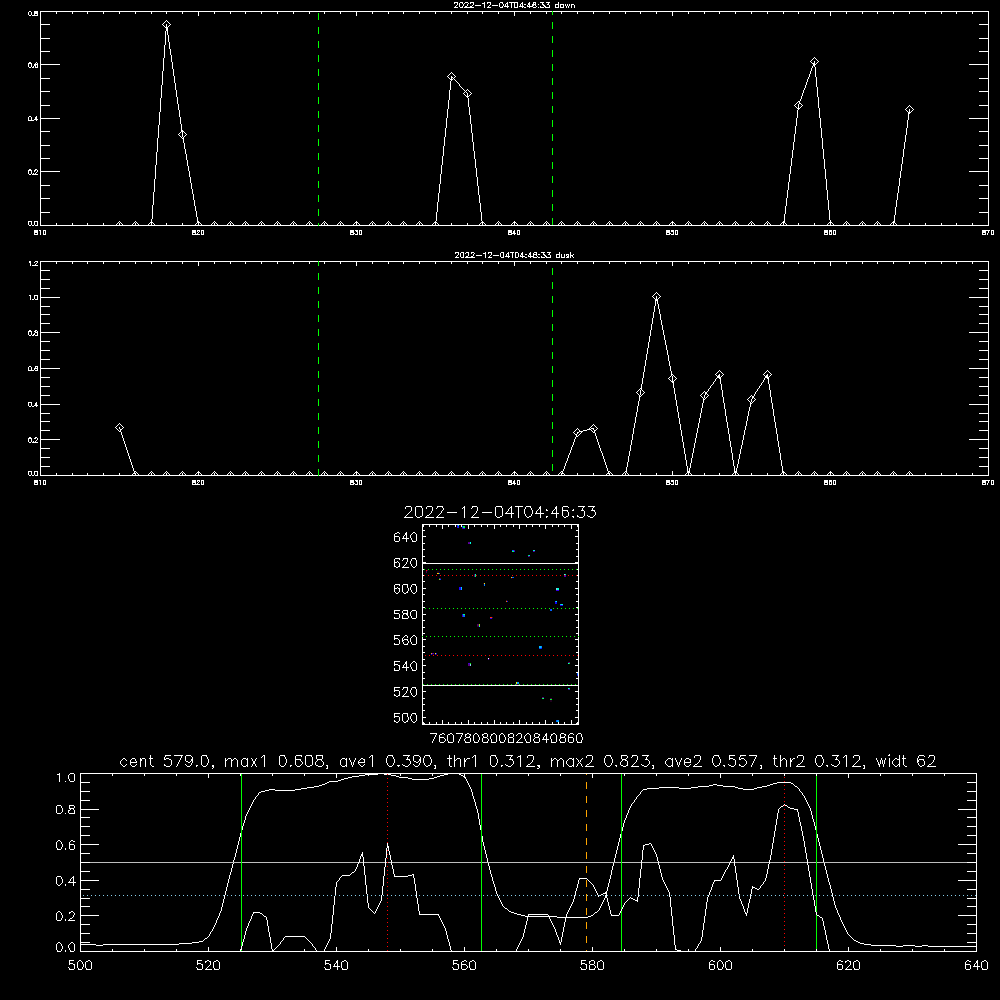This screenshot has width=1000, height=1000.
Task: Select 'max1 0.608' in the bottom plot title
Action: click(x=276, y=761)
